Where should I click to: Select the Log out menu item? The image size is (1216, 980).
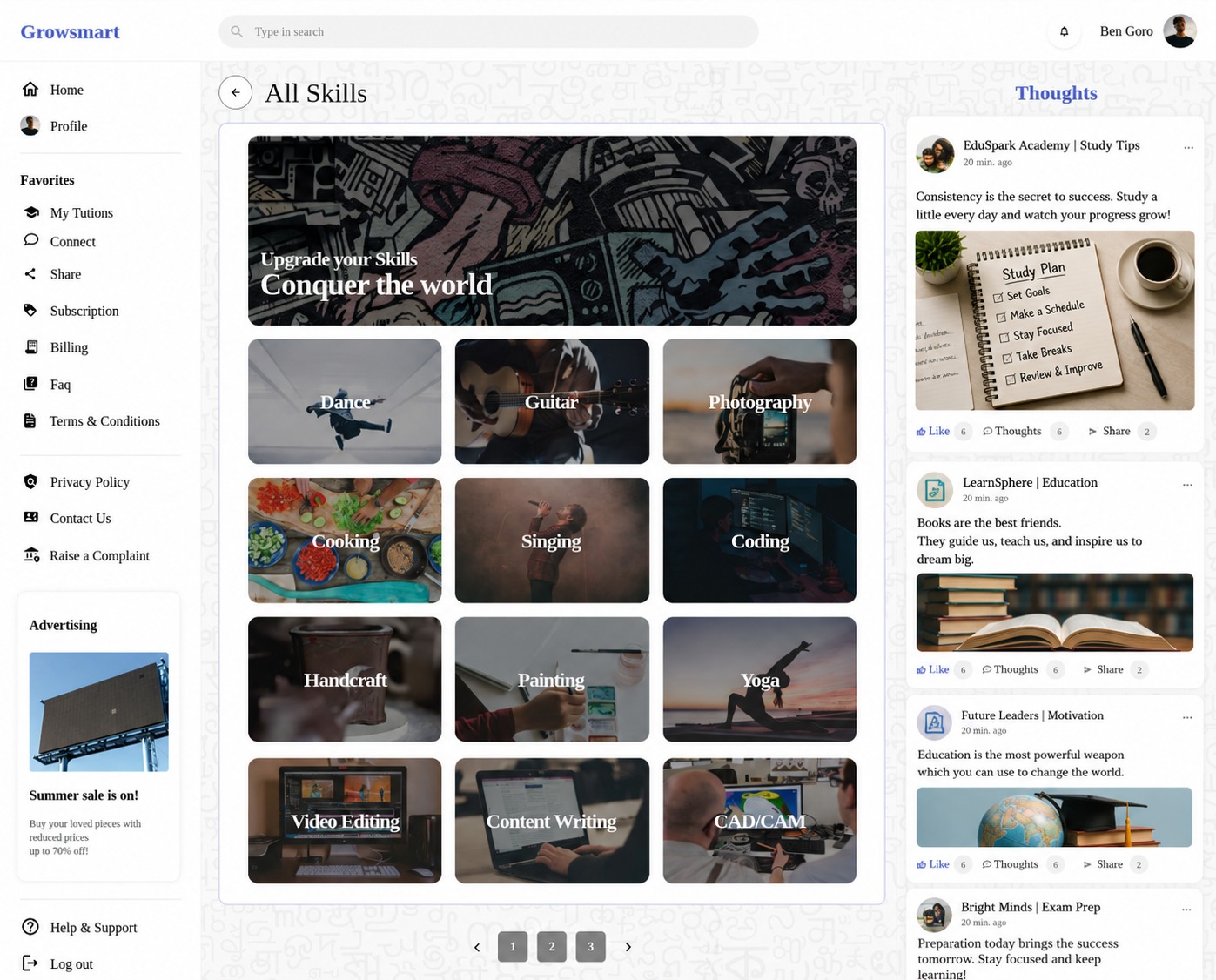(71, 963)
